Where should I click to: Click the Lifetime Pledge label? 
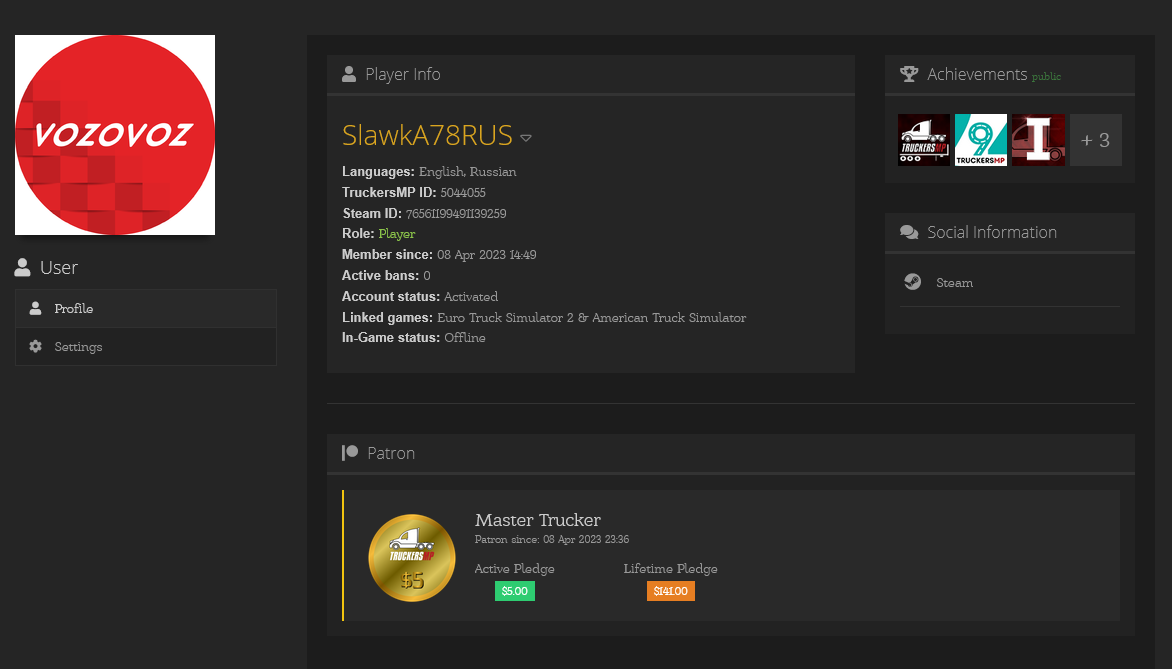(670, 569)
